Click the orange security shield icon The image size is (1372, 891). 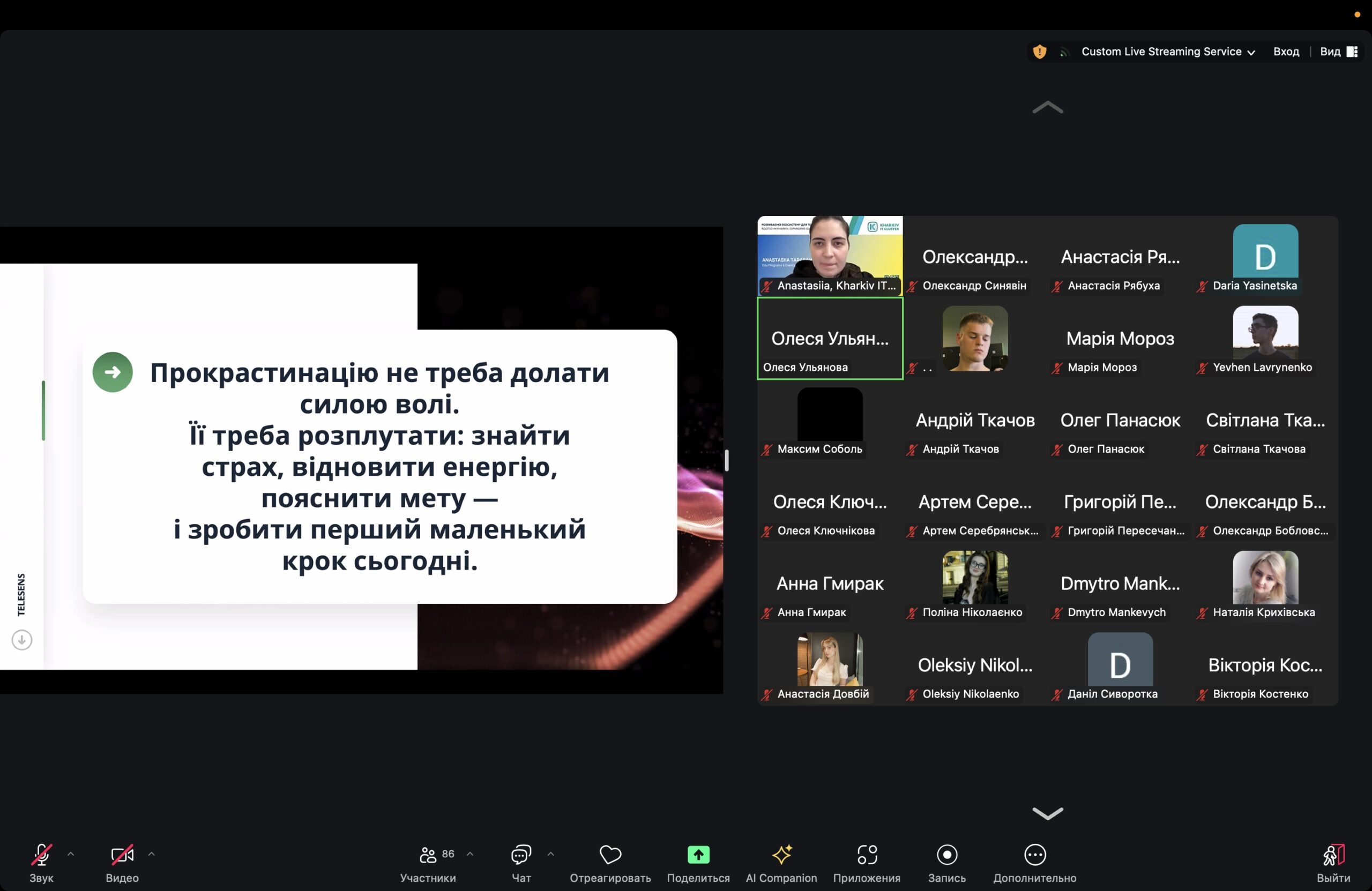pyautogui.click(x=1039, y=52)
